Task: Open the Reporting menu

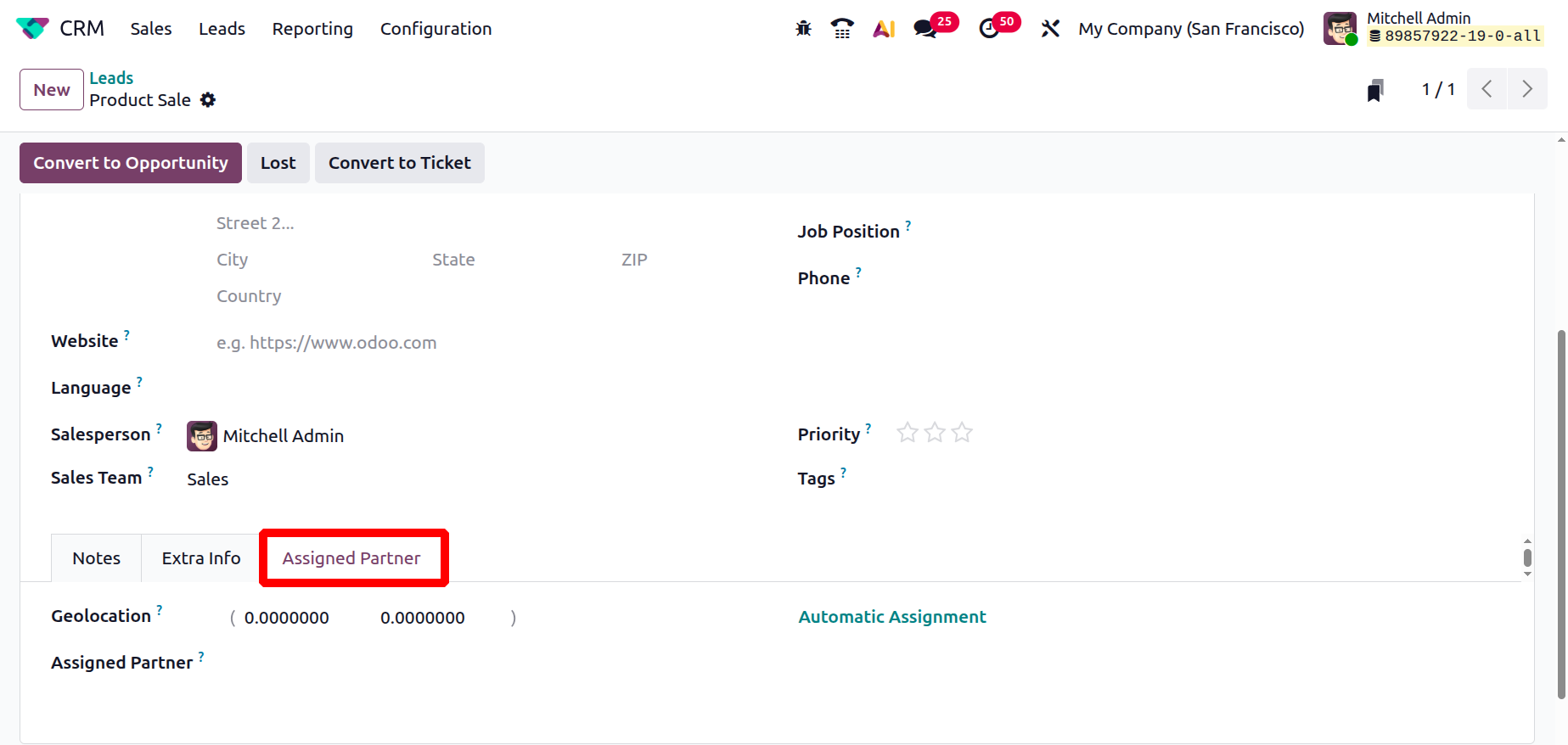Action: [312, 29]
